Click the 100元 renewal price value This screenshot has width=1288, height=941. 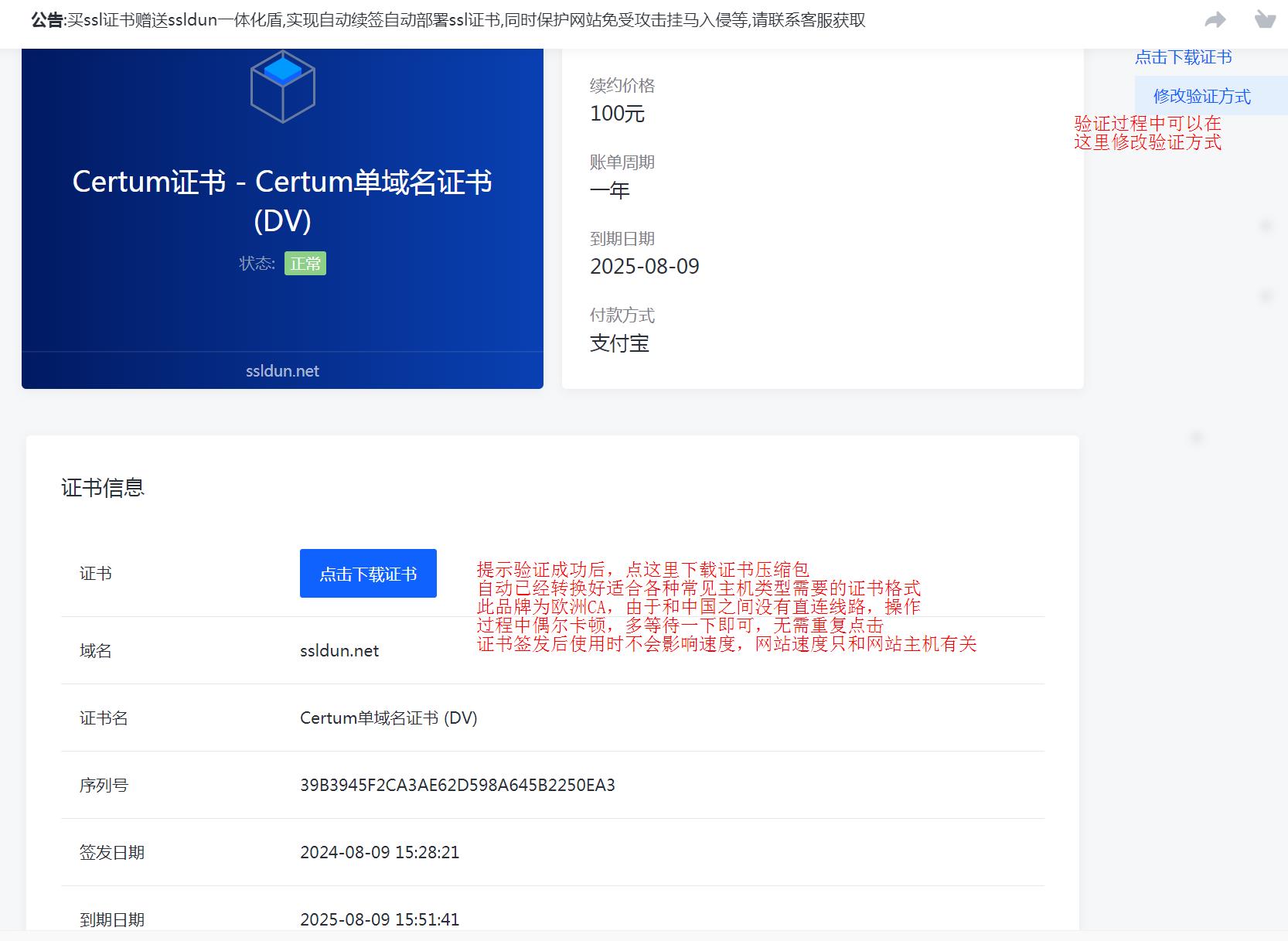click(617, 114)
